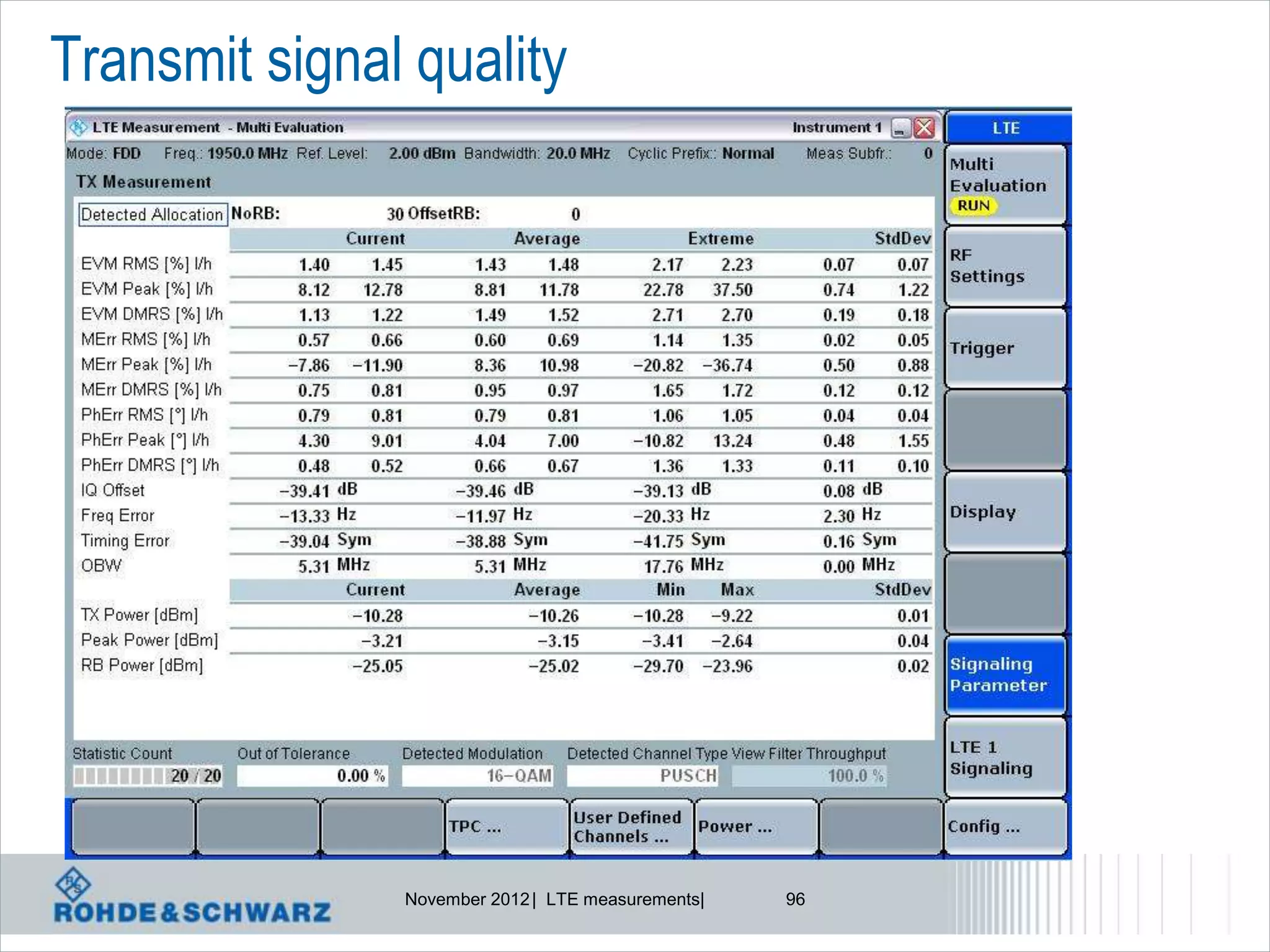Click the -13.33 Hz Freq Error value
This screenshot has width=1270, height=952.
pyautogui.click(x=317, y=516)
